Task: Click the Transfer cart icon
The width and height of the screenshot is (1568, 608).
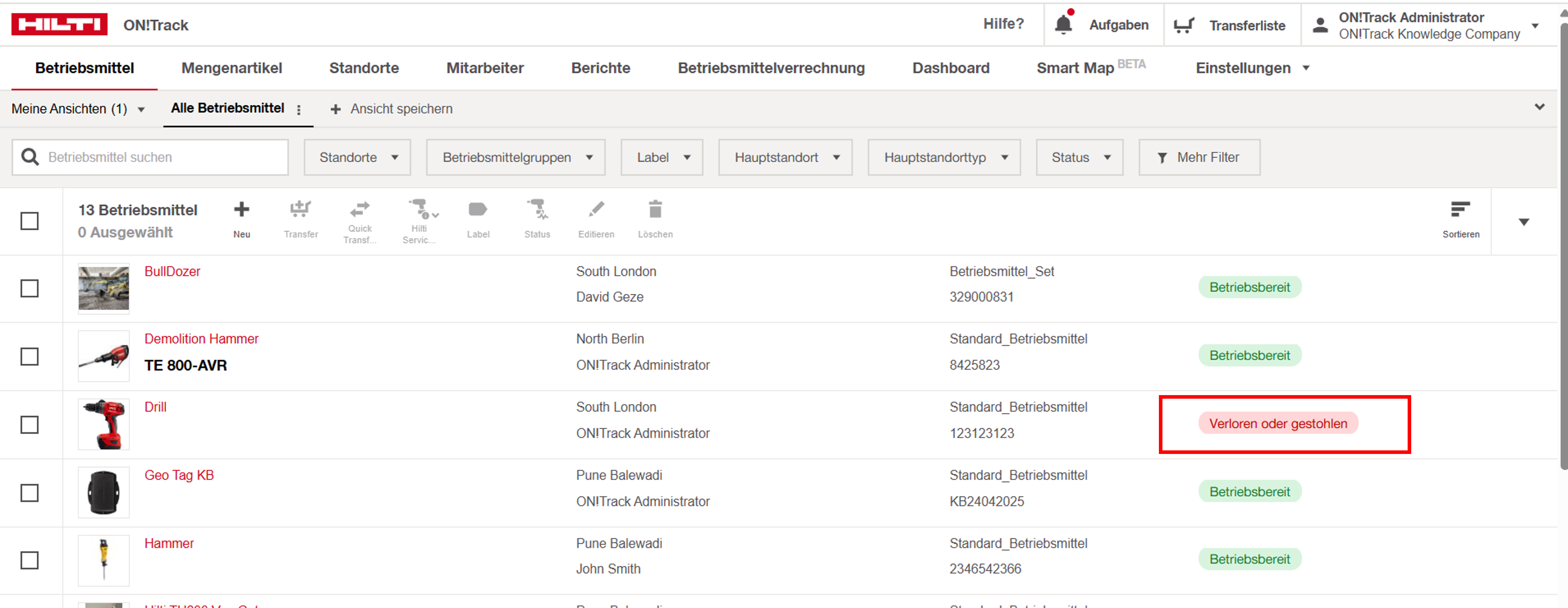Action: pos(301,210)
